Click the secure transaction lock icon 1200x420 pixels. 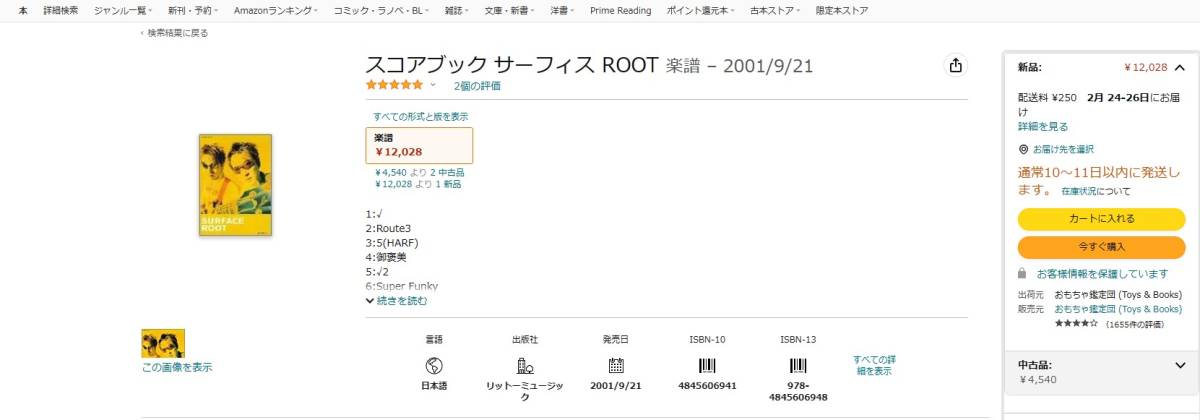coord(1022,273)
